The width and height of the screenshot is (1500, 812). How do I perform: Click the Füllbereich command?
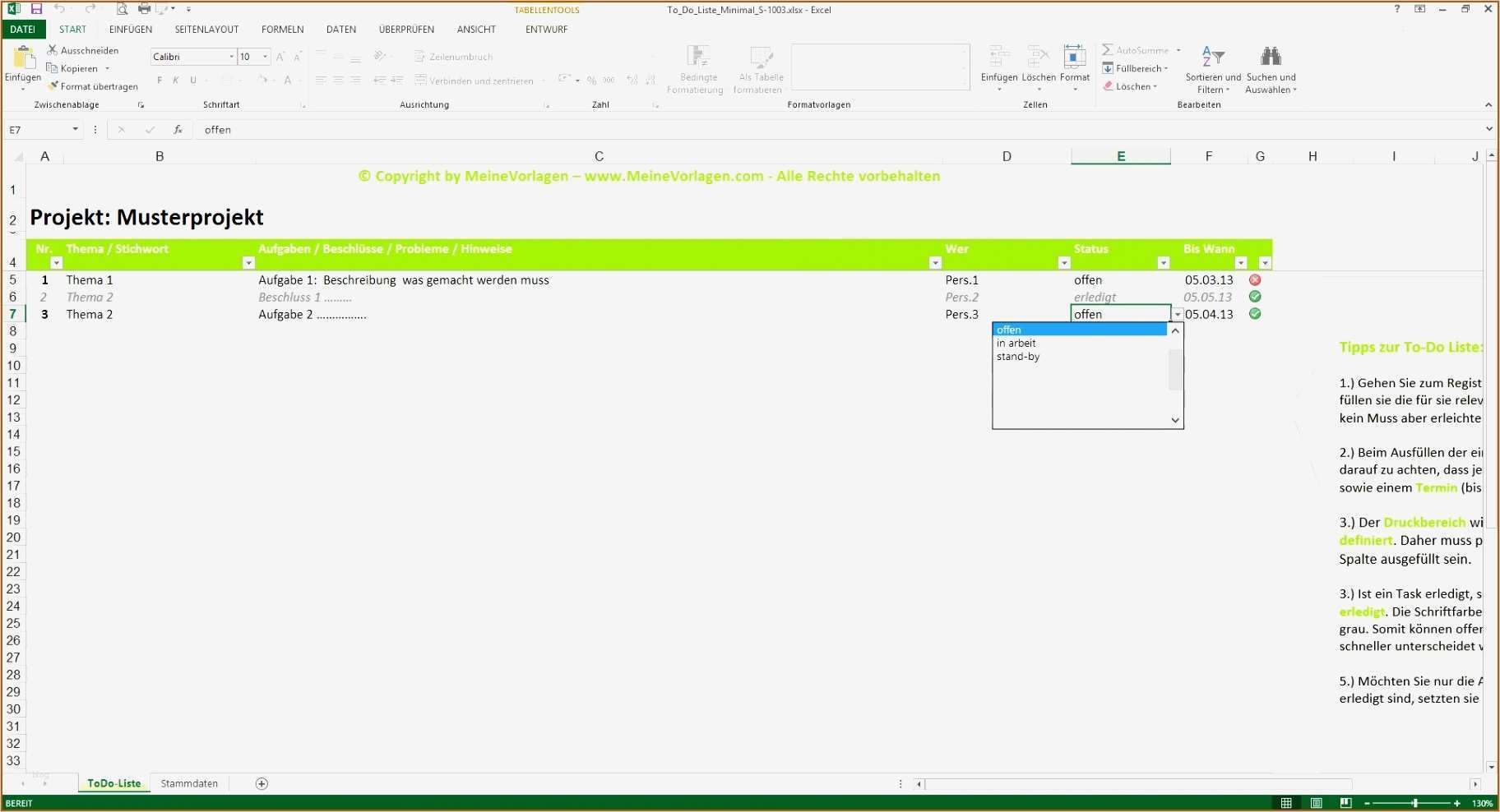coord(1136,68)
